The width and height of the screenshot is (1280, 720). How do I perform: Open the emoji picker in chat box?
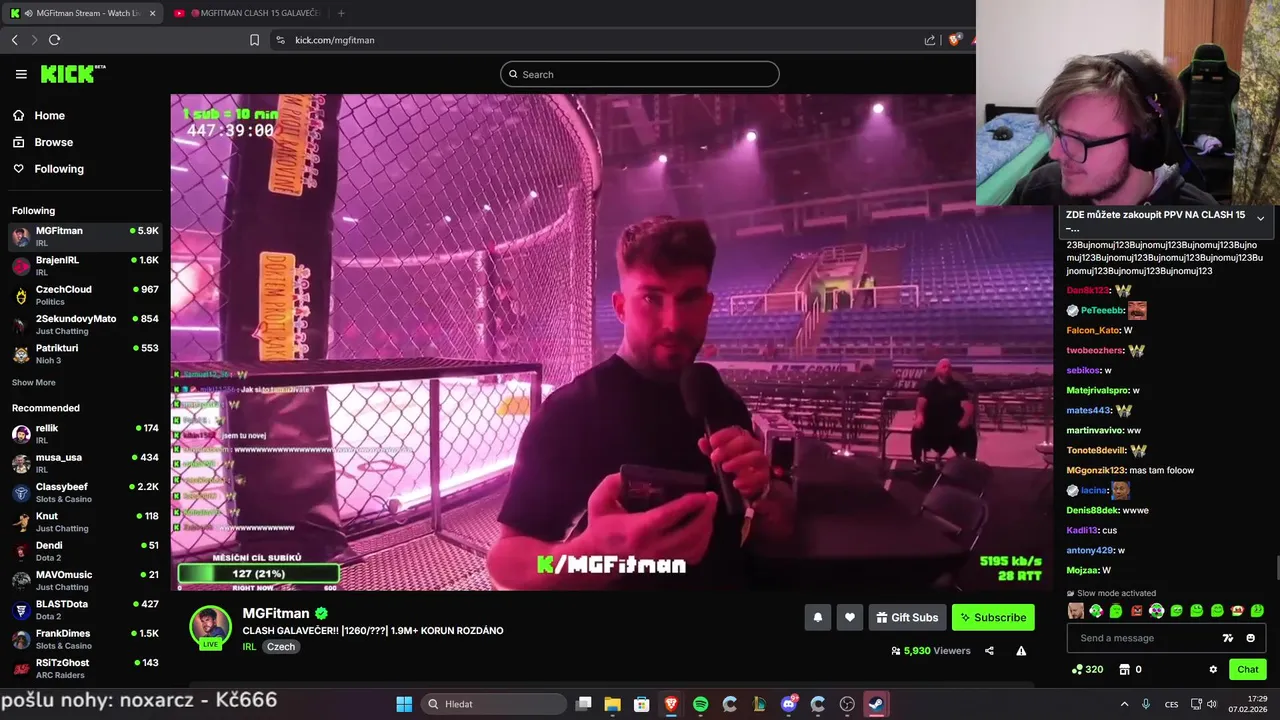[1250, 638]
